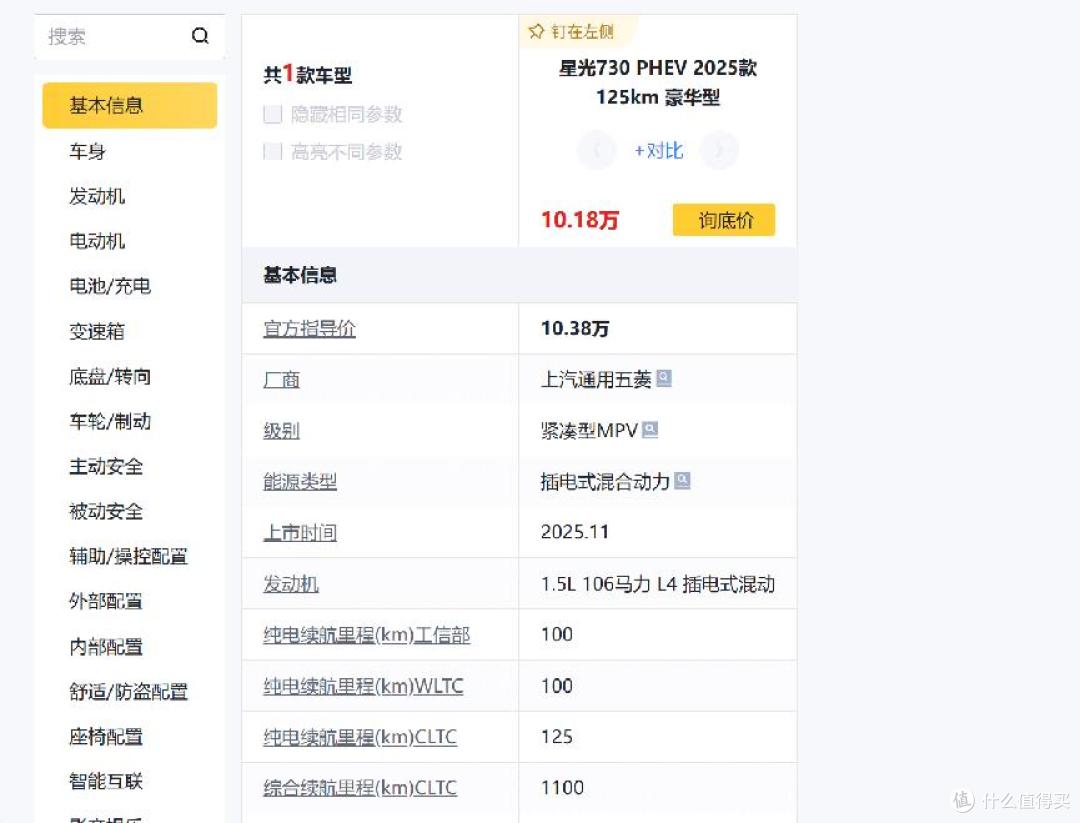Click the lookup icon next to 紧凑型MPV

tap(650, 430)
